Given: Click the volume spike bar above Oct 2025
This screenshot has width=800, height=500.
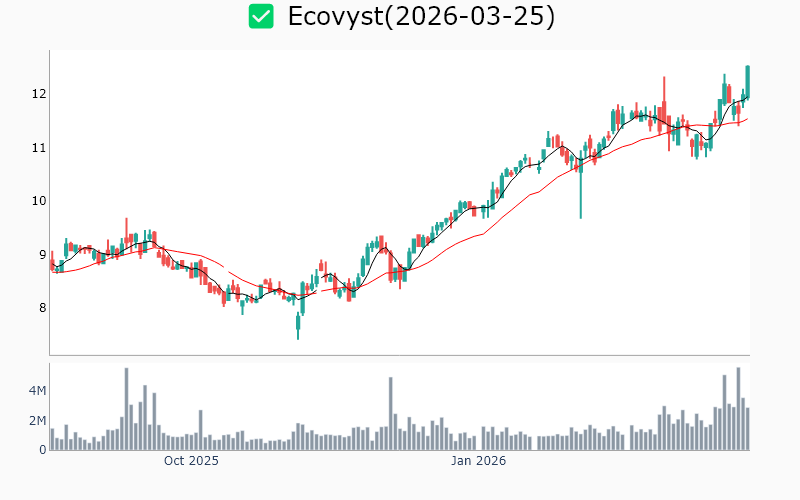Looking at the screenshot, I should click(x=201, y=430).
